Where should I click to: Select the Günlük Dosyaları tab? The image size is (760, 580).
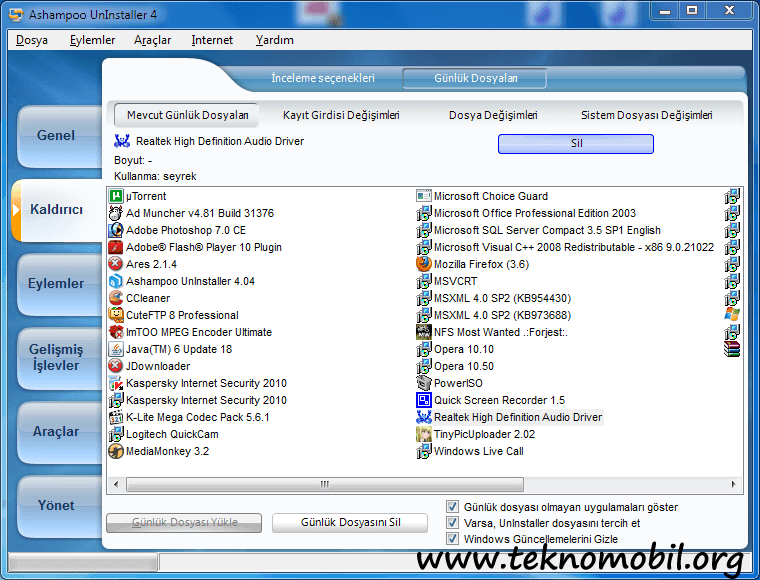tap(475, 78)
